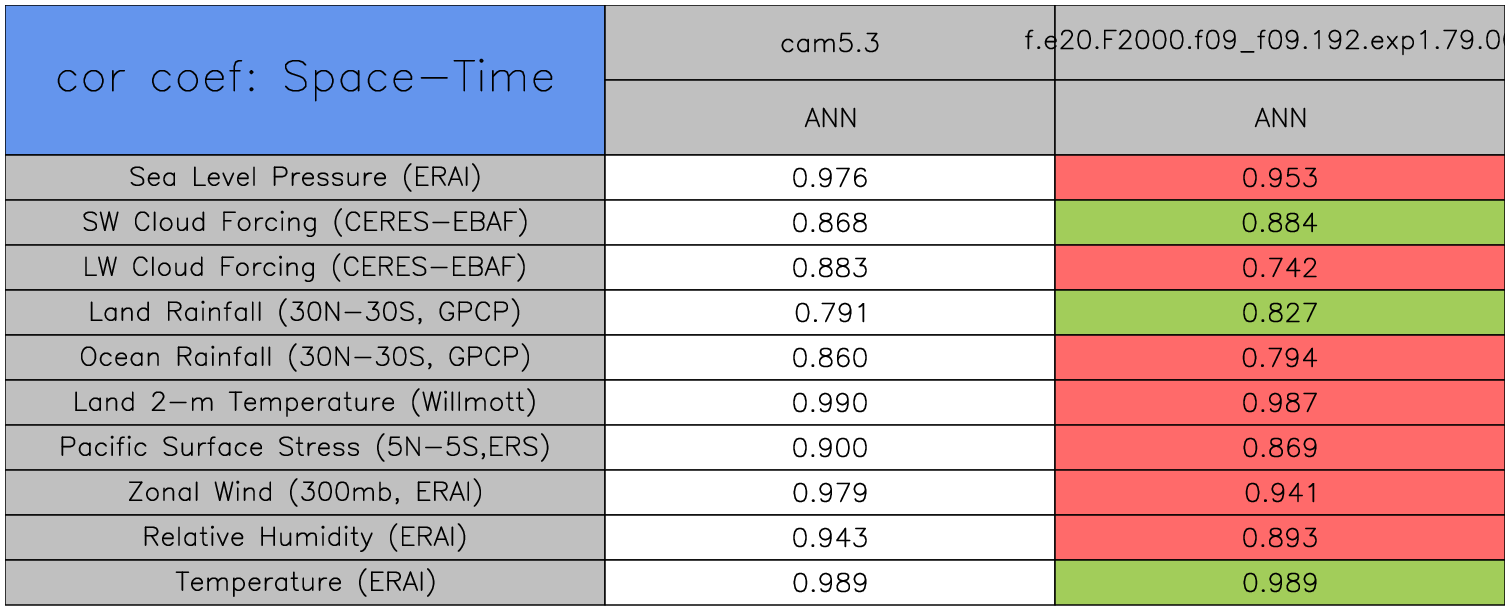The height and width of the screenshot is (611, 1510).
Task: Click the Relative Humidity (ERAI) row label
Action: 305,537
